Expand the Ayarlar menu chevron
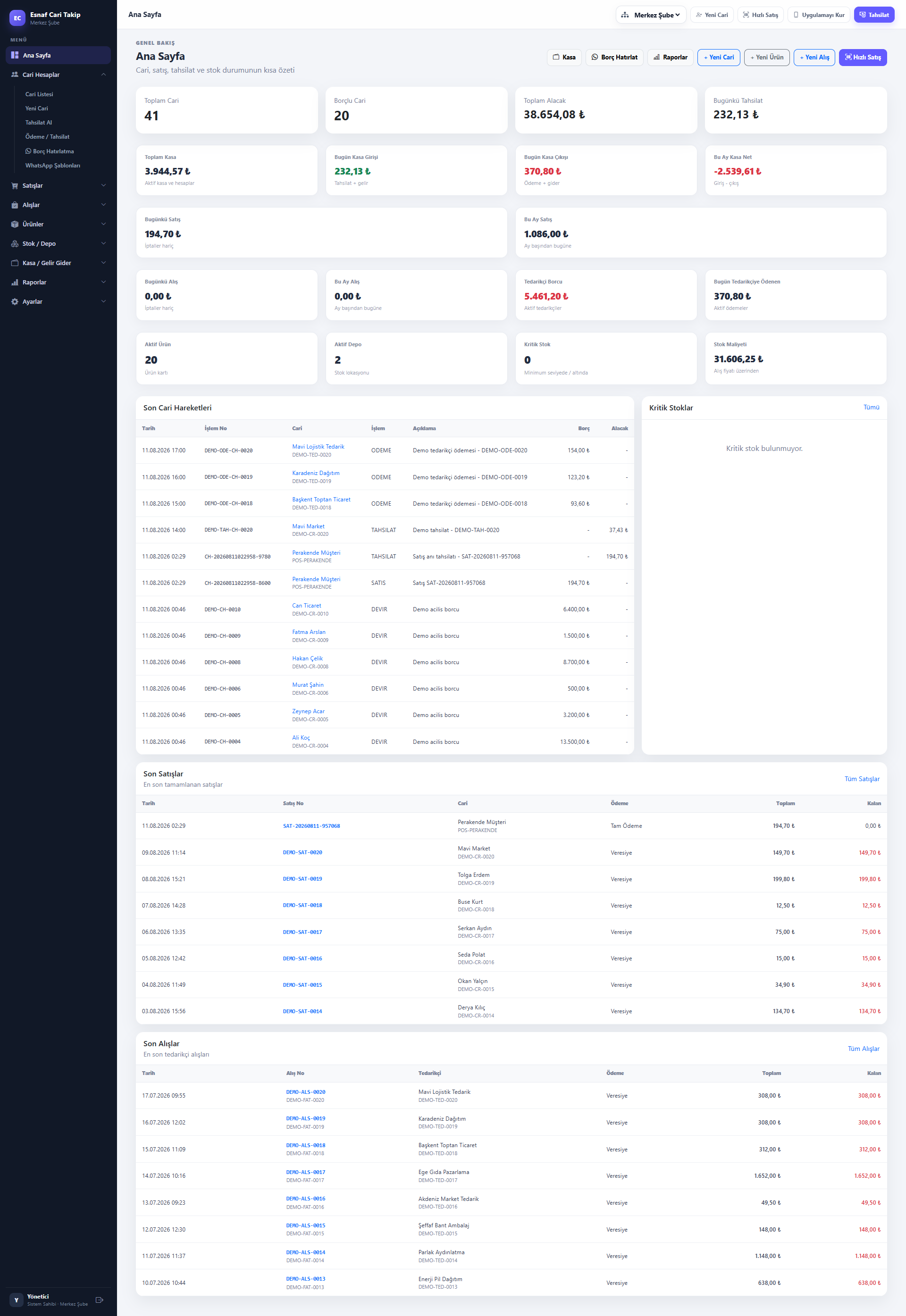Image resolution: width=906 pixels, height=1316 pixels. click(103, 301)
